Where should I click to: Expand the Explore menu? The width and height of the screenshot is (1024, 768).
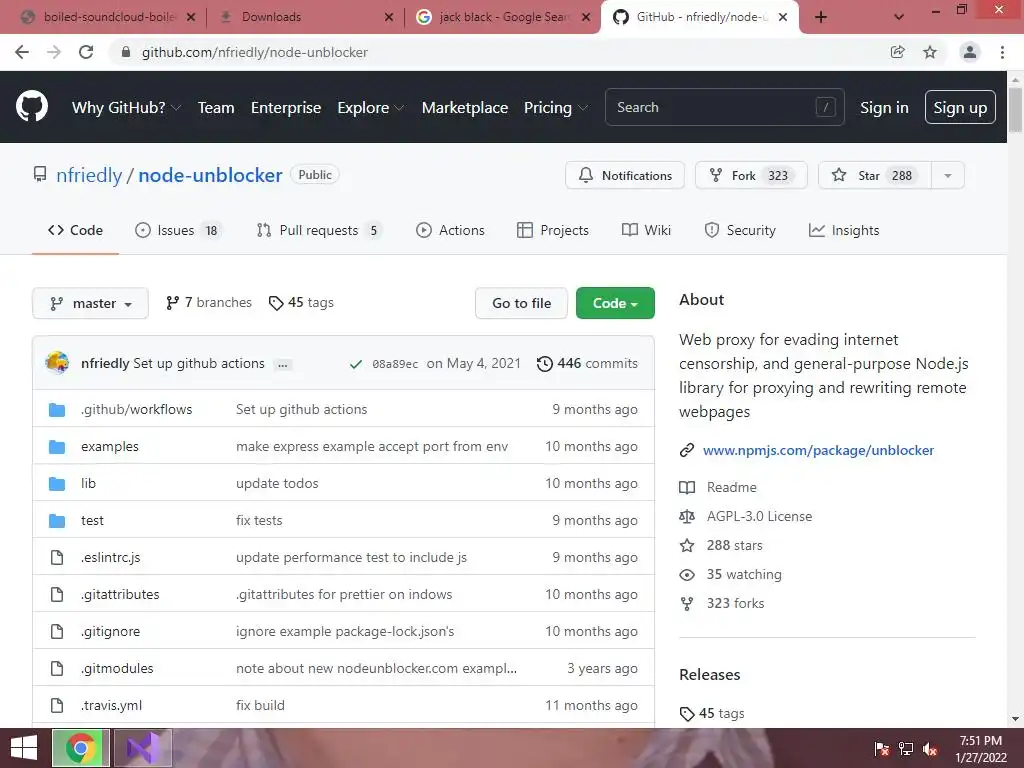pyautogui.click(x=370, y=107)
